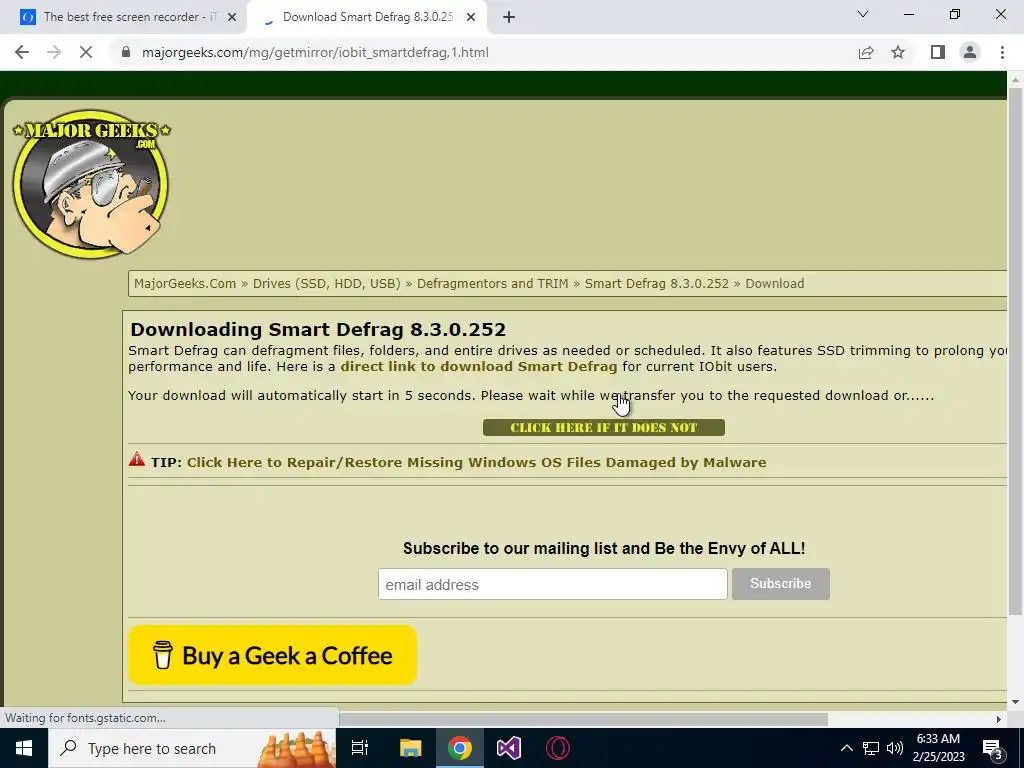1024x768 pixels.
Task: Open a new tab with plus button
Action: [x=509, y=17]
